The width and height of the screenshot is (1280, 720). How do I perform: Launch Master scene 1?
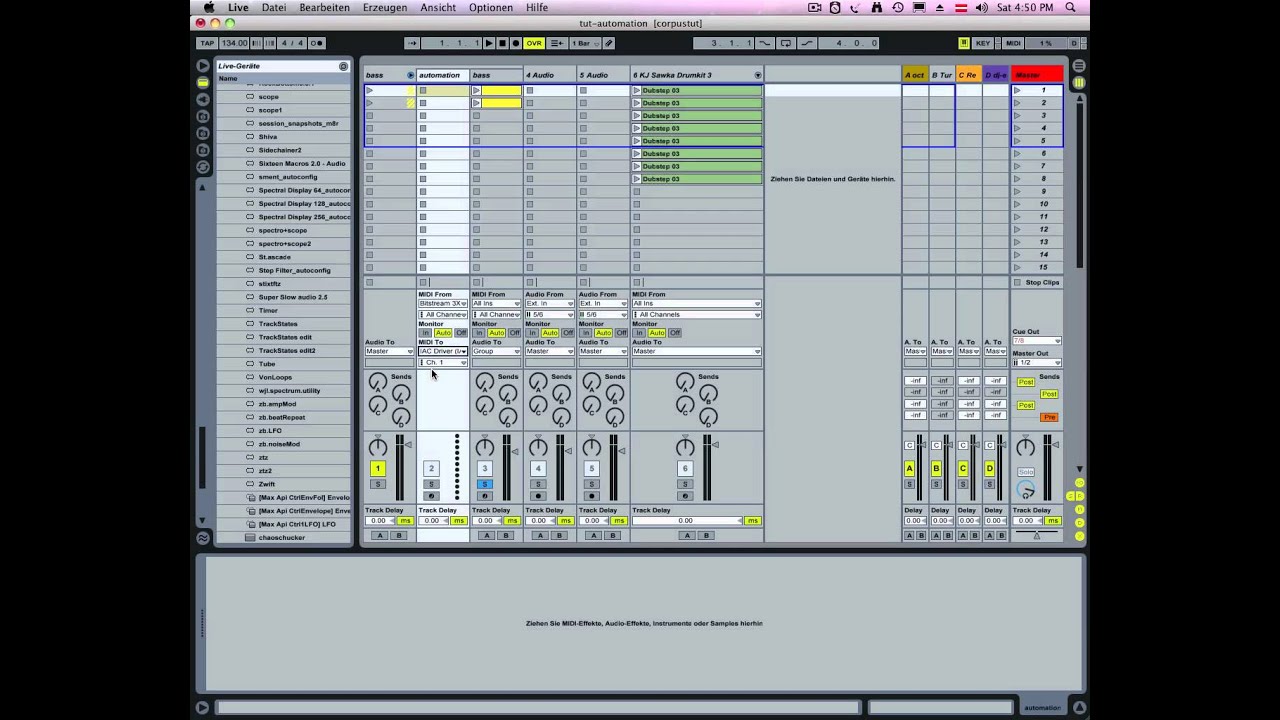pyautogui.click(x=1017, y=90)
